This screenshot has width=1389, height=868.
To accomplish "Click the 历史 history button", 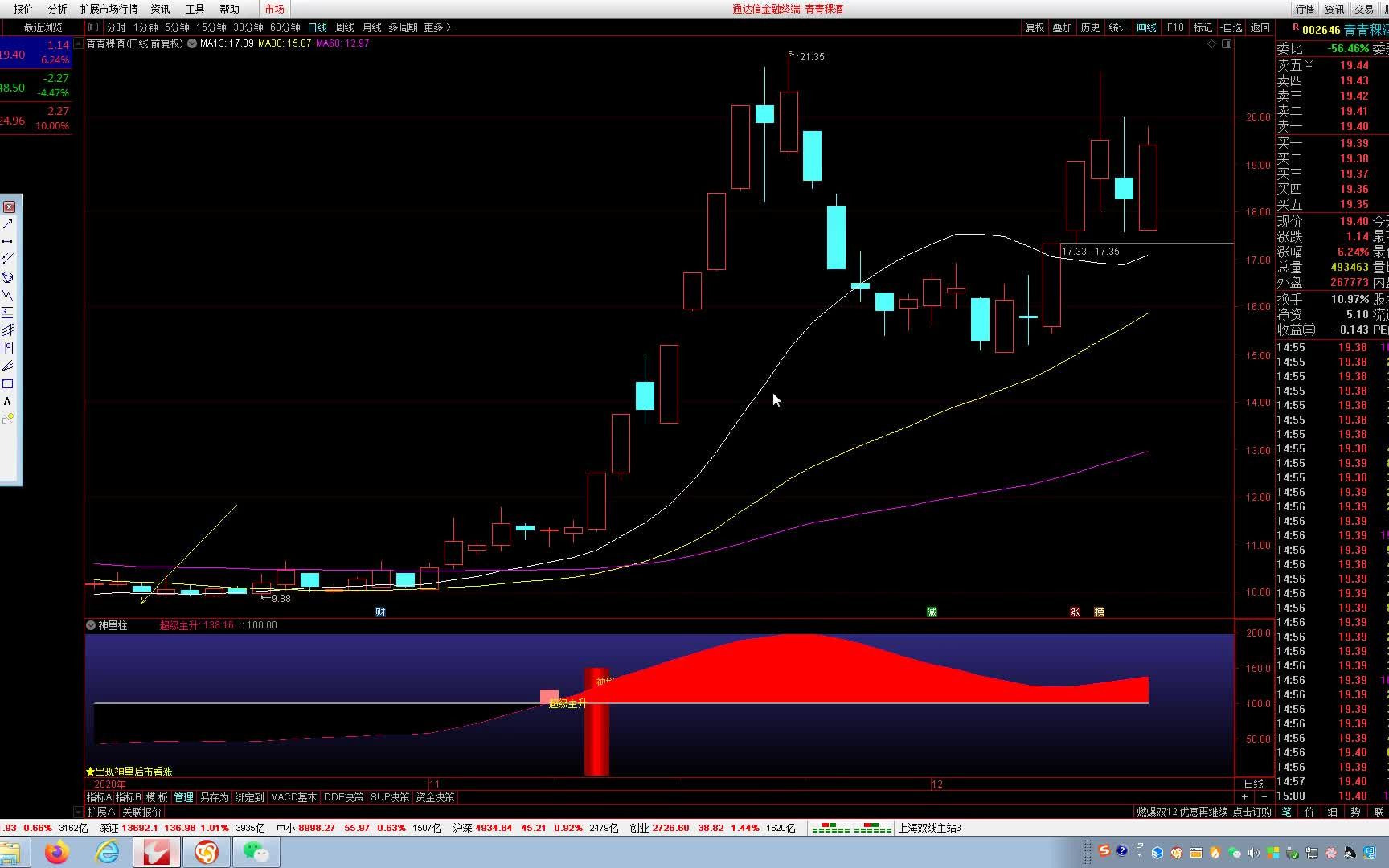I will [x=1090, y=27].
